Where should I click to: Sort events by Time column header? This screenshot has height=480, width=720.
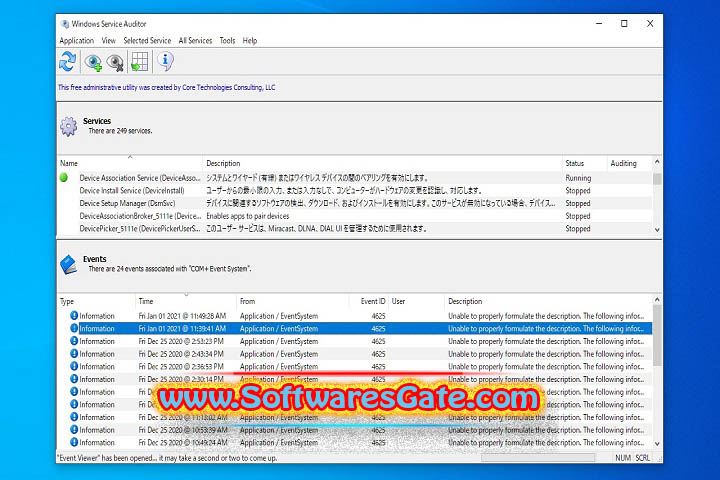coord(186,302)
